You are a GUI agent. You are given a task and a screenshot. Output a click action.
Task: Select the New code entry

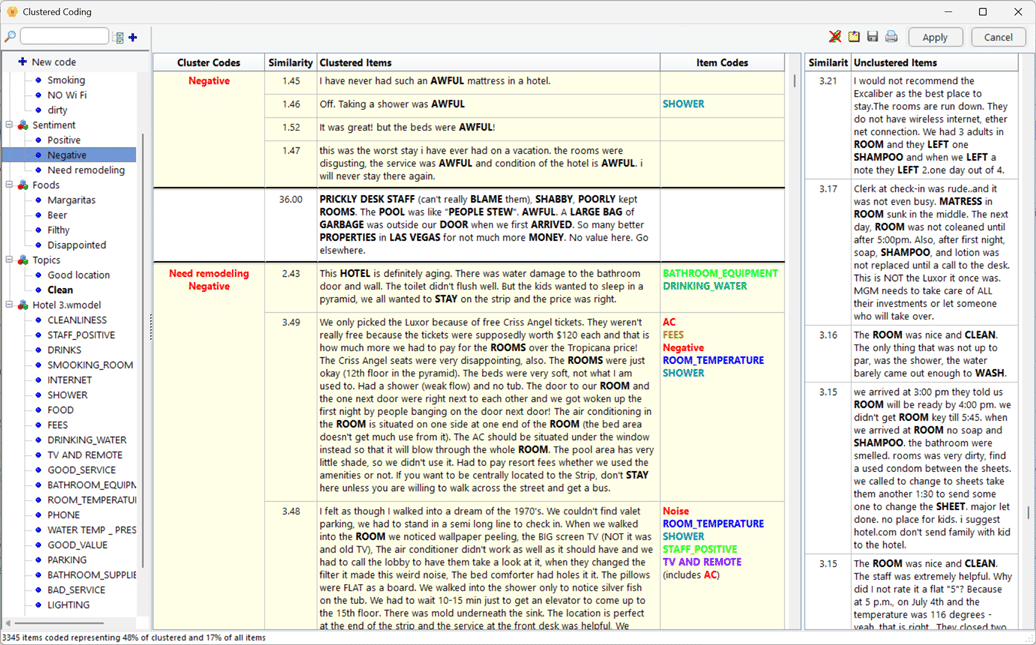[x=54, y=61]
